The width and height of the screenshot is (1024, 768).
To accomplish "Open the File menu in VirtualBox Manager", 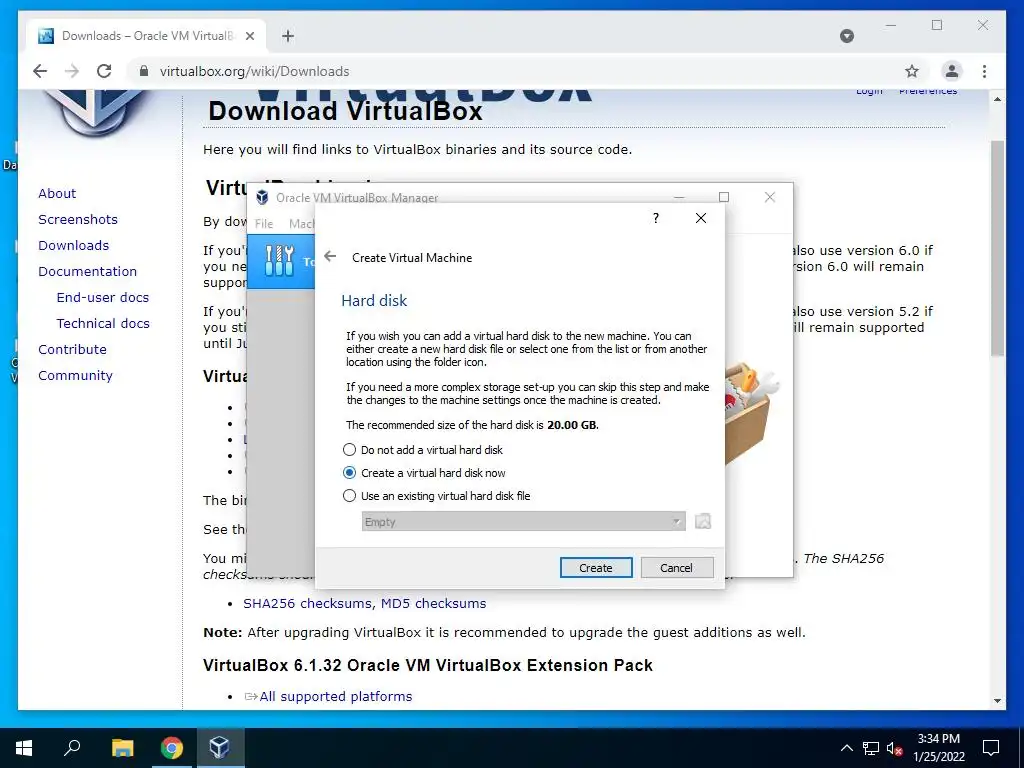I will click(x=264, y=223).
